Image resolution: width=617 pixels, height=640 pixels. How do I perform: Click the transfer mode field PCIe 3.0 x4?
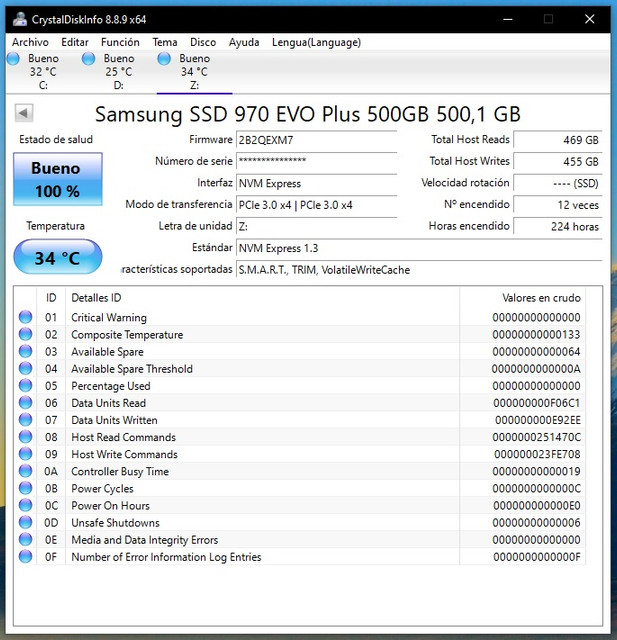[x=316, y=205]
